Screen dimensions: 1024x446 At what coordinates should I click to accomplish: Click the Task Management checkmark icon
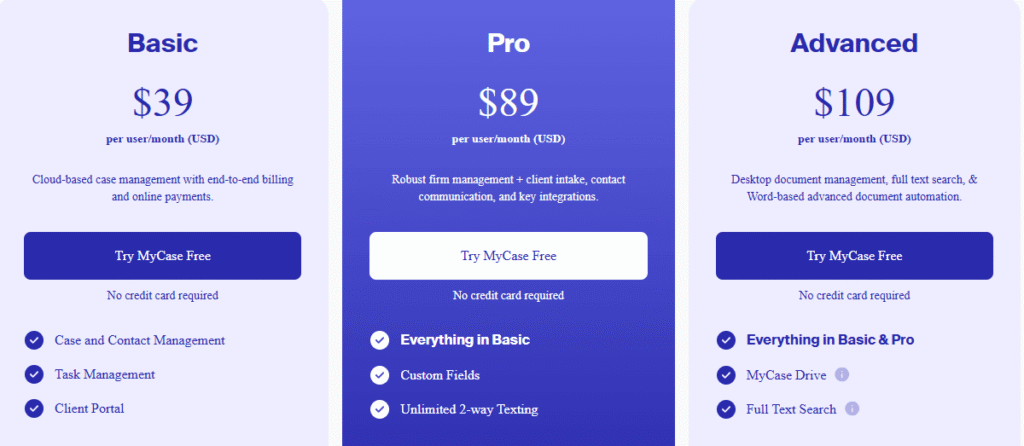[x=34, y=374]
